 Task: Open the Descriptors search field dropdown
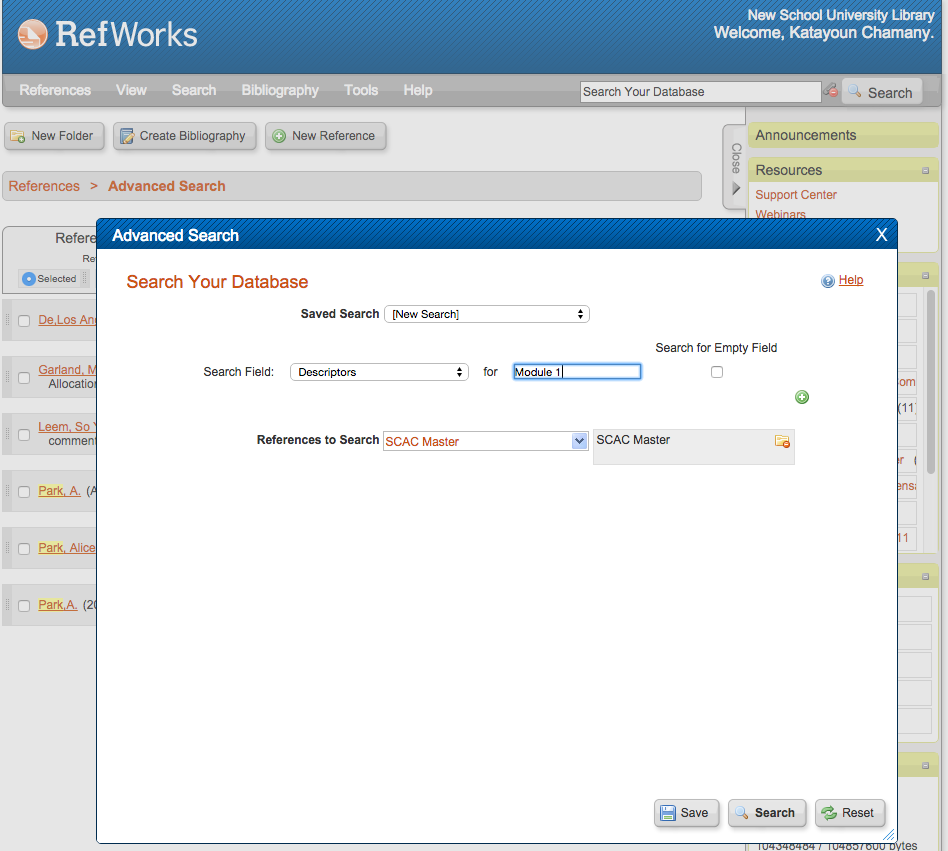[x=379, y=372]
